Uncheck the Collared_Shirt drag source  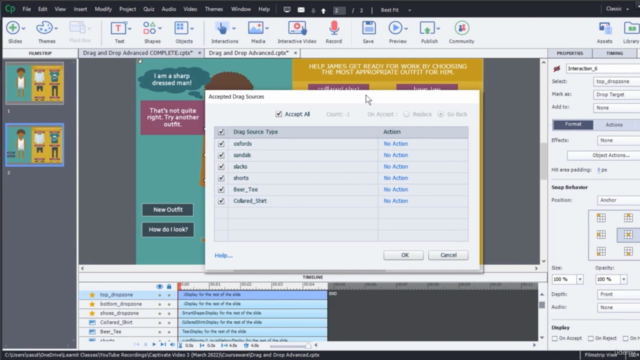pos(221,201)
